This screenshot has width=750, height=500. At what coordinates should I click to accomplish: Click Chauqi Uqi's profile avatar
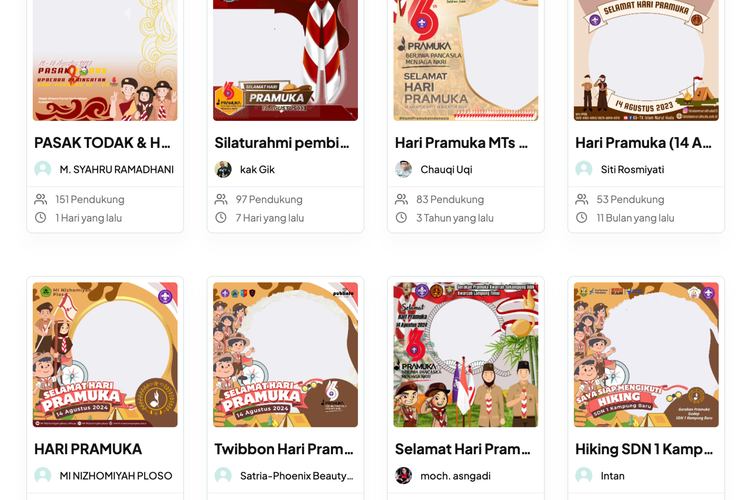(x=403, y=169)
